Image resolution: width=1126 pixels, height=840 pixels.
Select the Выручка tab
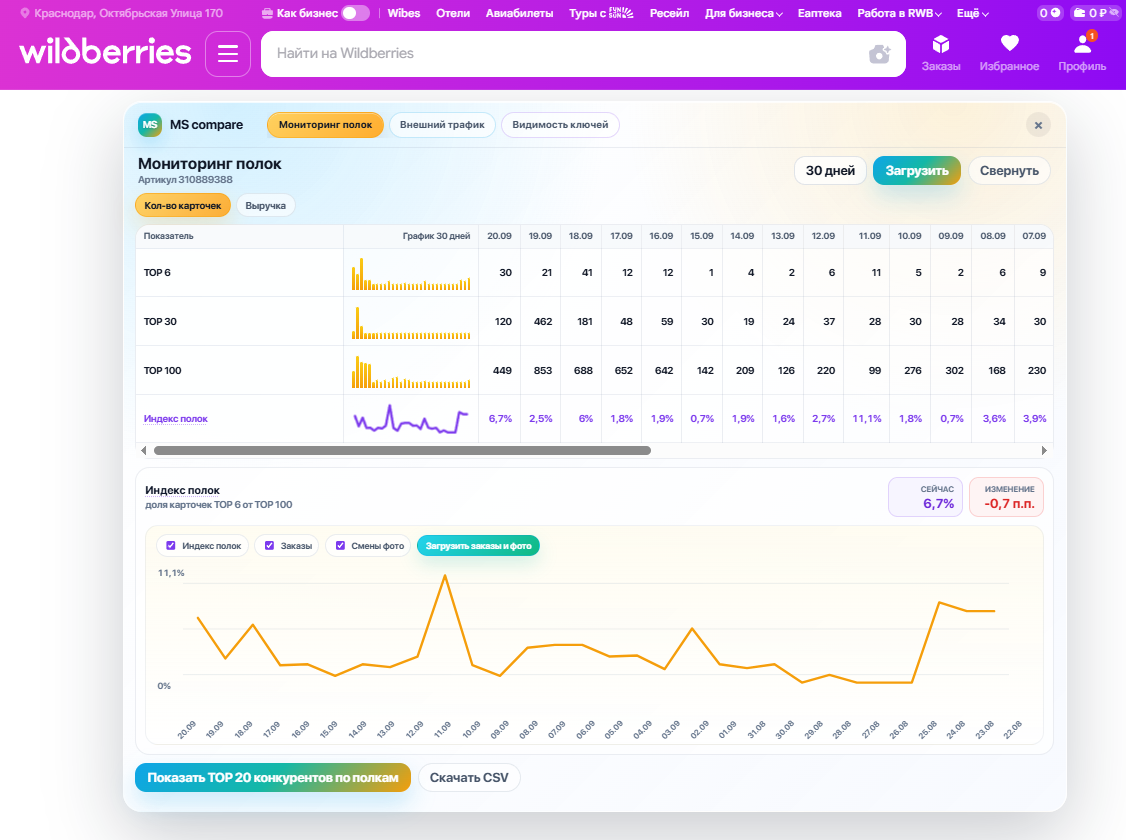click(266, 205)
